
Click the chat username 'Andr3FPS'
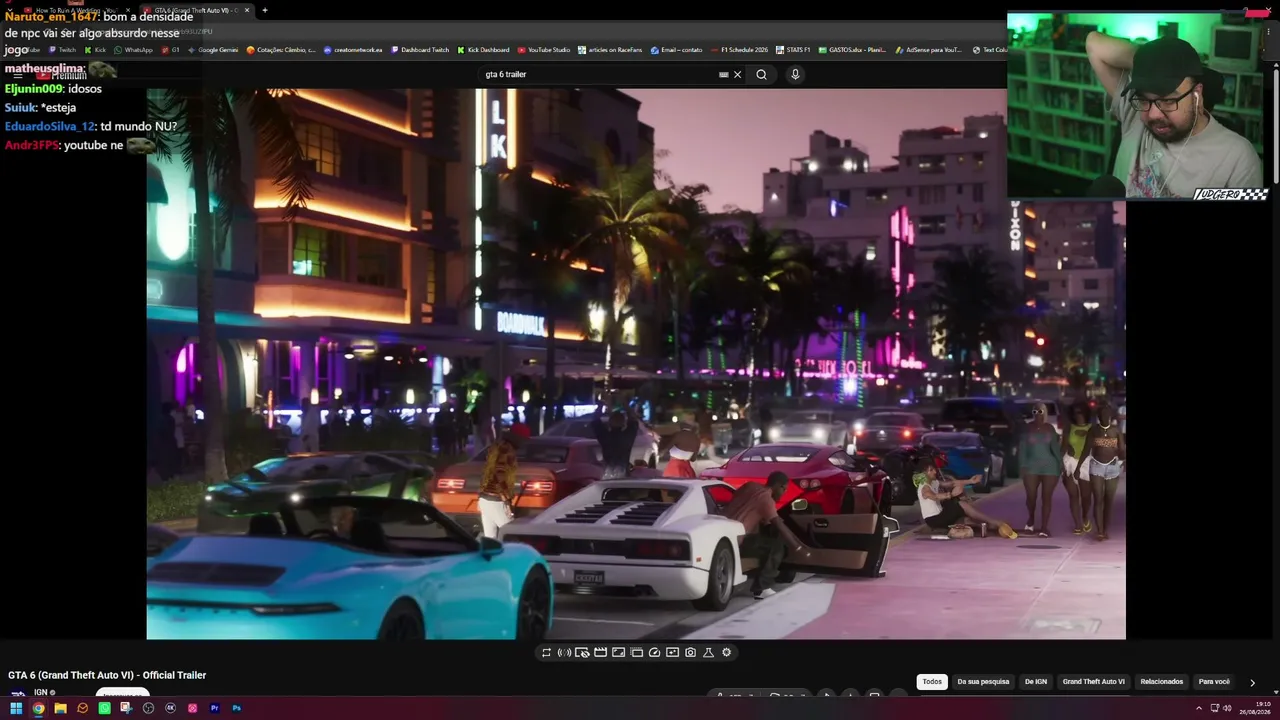coord(31,146)
